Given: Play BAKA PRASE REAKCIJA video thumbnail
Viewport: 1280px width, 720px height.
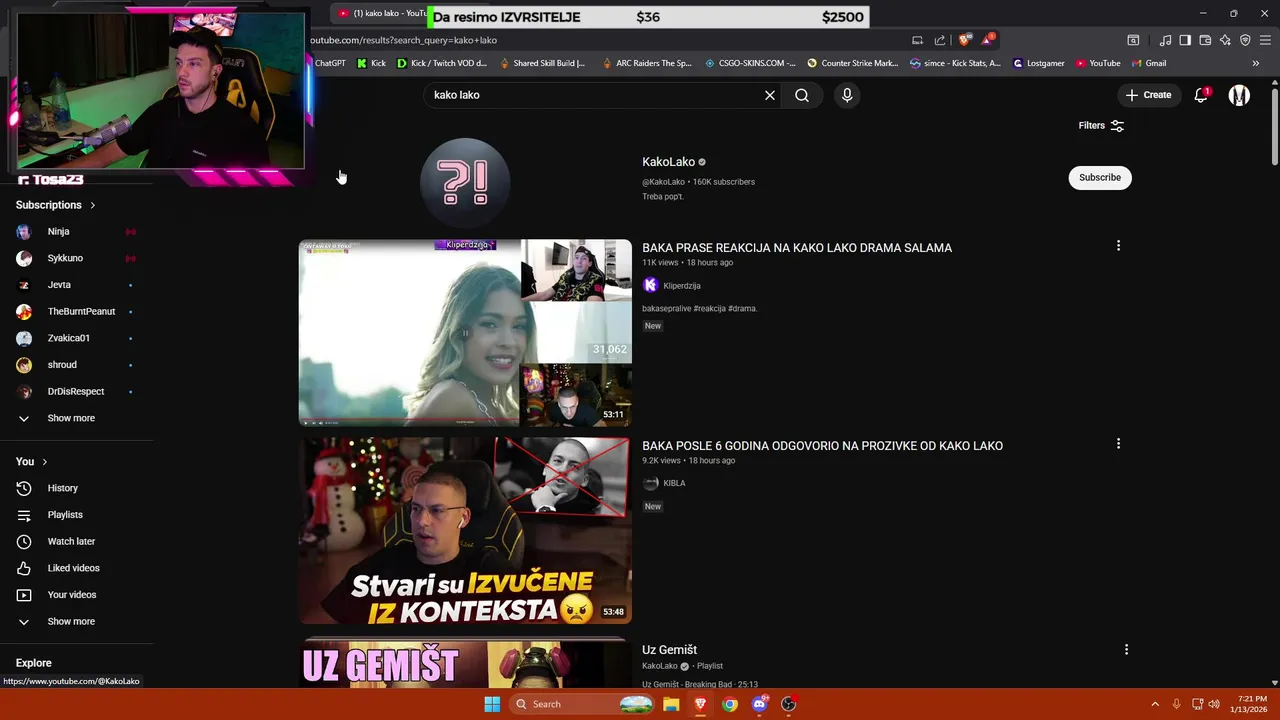Looking at the screenshot, I should click(x=465, y=333).
